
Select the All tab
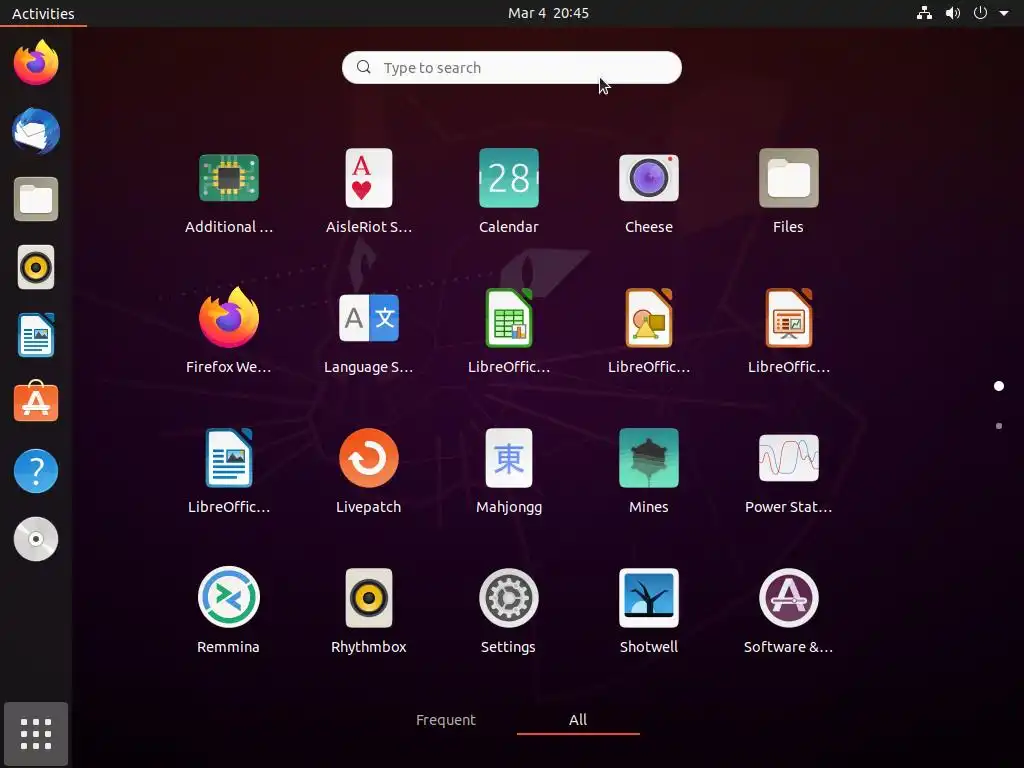click(x=578, y=720)
